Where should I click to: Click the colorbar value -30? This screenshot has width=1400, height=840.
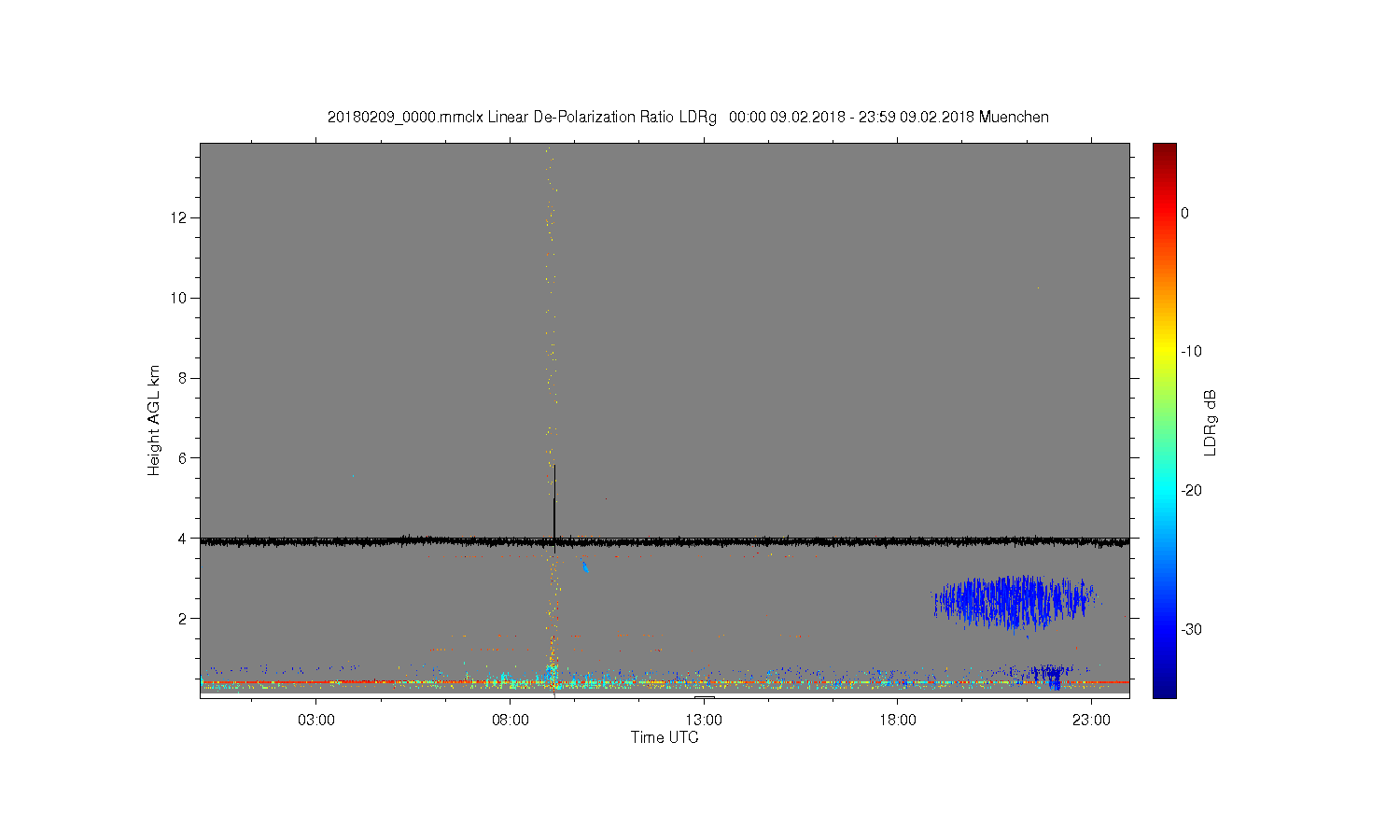click(x=1190, y=629)
